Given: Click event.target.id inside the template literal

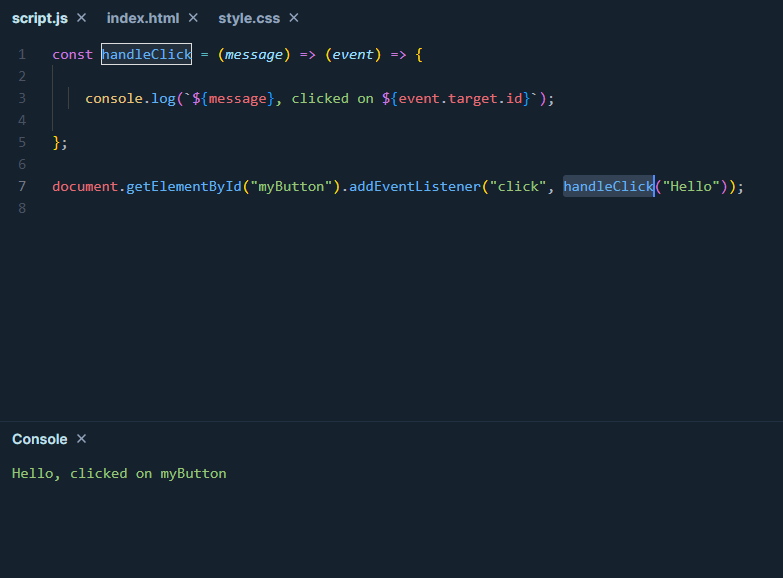Looking at the screenshot, I should click(460, 98).
